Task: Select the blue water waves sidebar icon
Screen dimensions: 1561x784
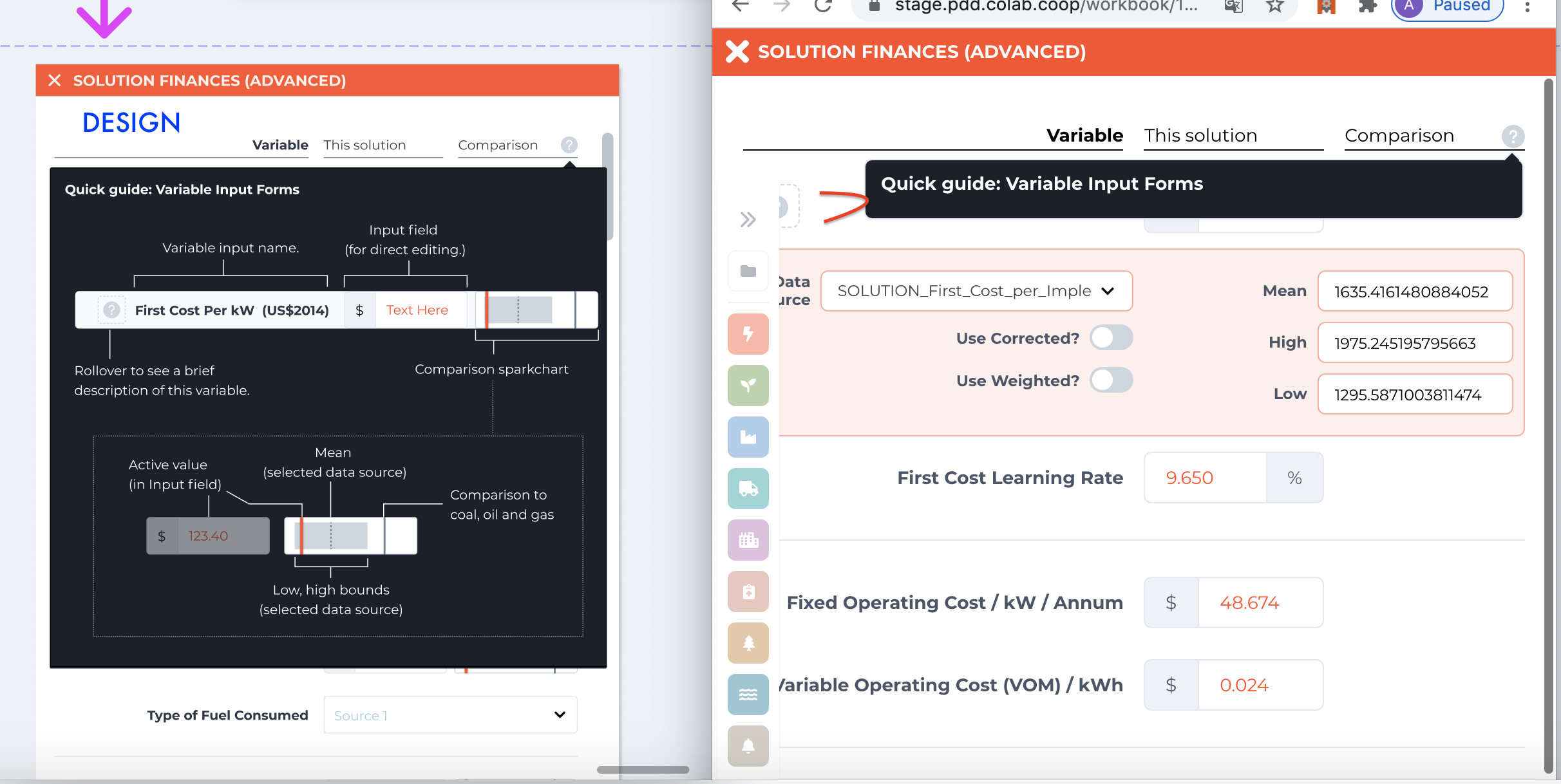Action: click(x=748, y=695)
